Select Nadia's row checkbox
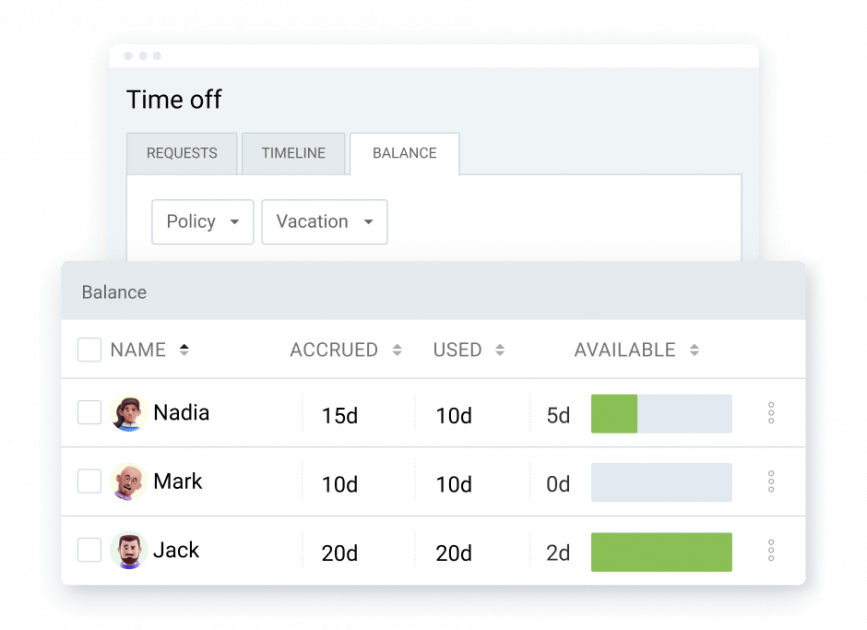867x630 pixels. click(90, 413)
